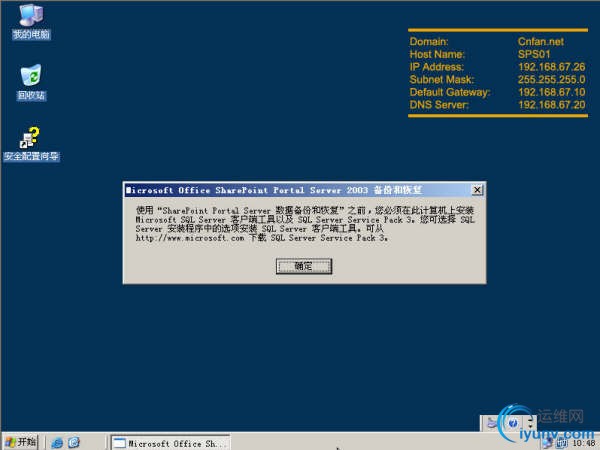
Task: Click the Host Name value SPS01
Action: coord(534,54)
